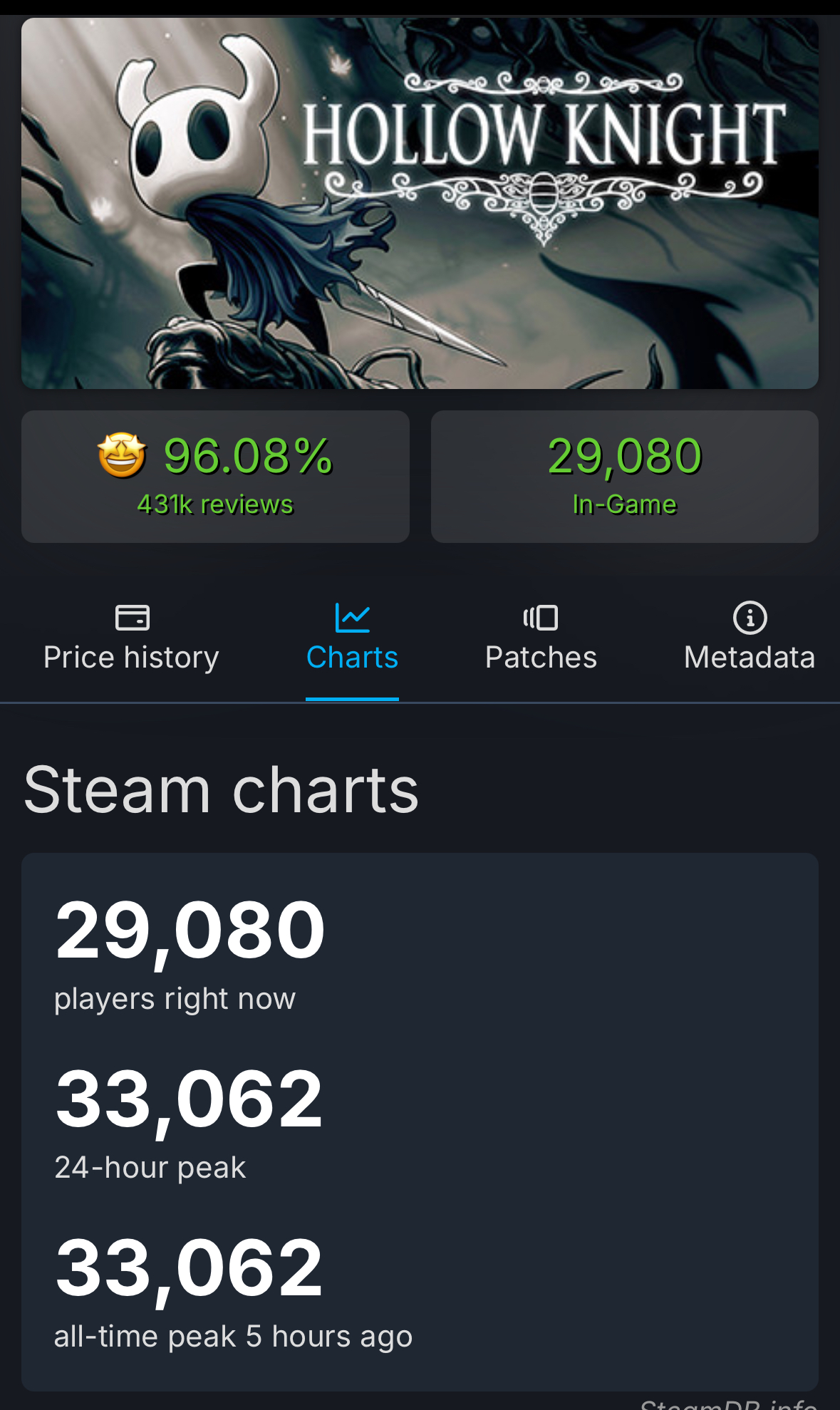Click the Steam charts heading
Viewport: 840px width, 1410px height.
pyautogui.click(x=221, y=789)
